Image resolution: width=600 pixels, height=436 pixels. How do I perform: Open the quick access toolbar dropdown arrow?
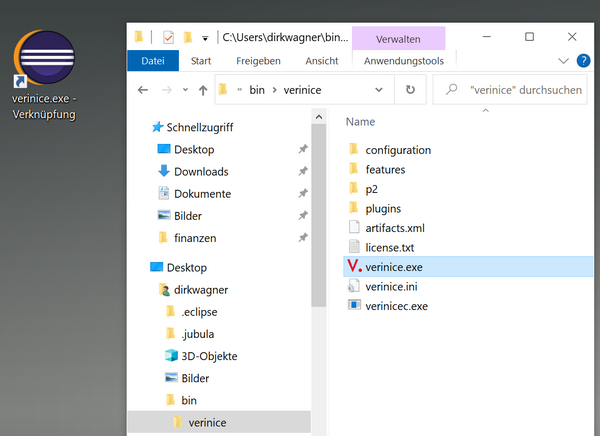205,38
